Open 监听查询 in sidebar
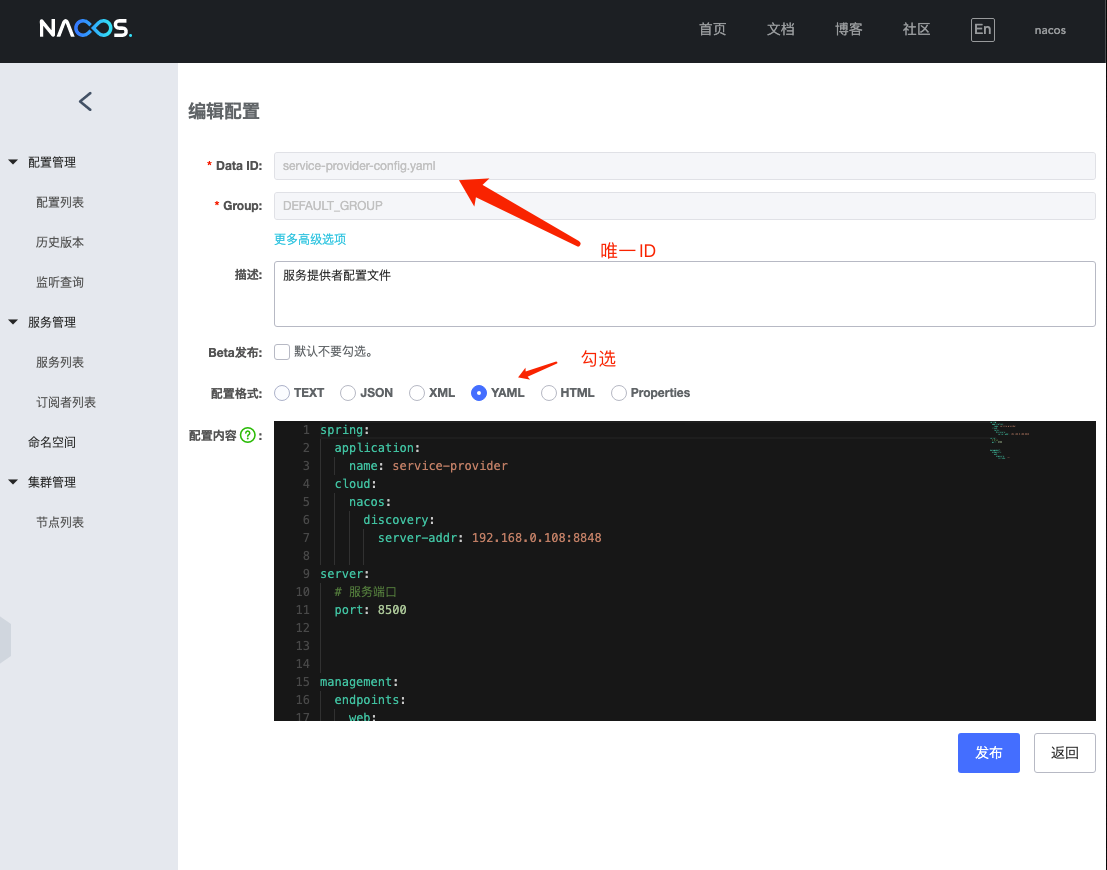The image size is (1107, 870). pyautogui.click(x=60, y=282)
